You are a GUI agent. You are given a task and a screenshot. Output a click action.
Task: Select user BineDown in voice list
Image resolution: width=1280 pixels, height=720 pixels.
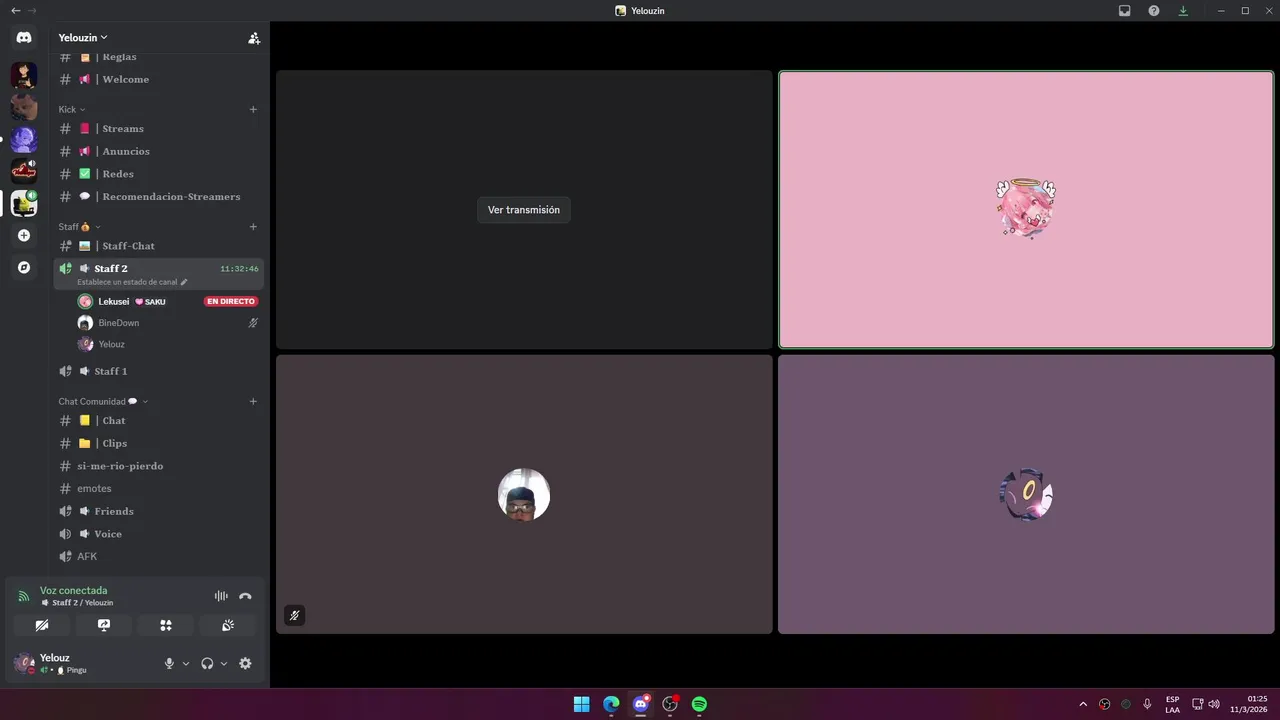point(168,323)
